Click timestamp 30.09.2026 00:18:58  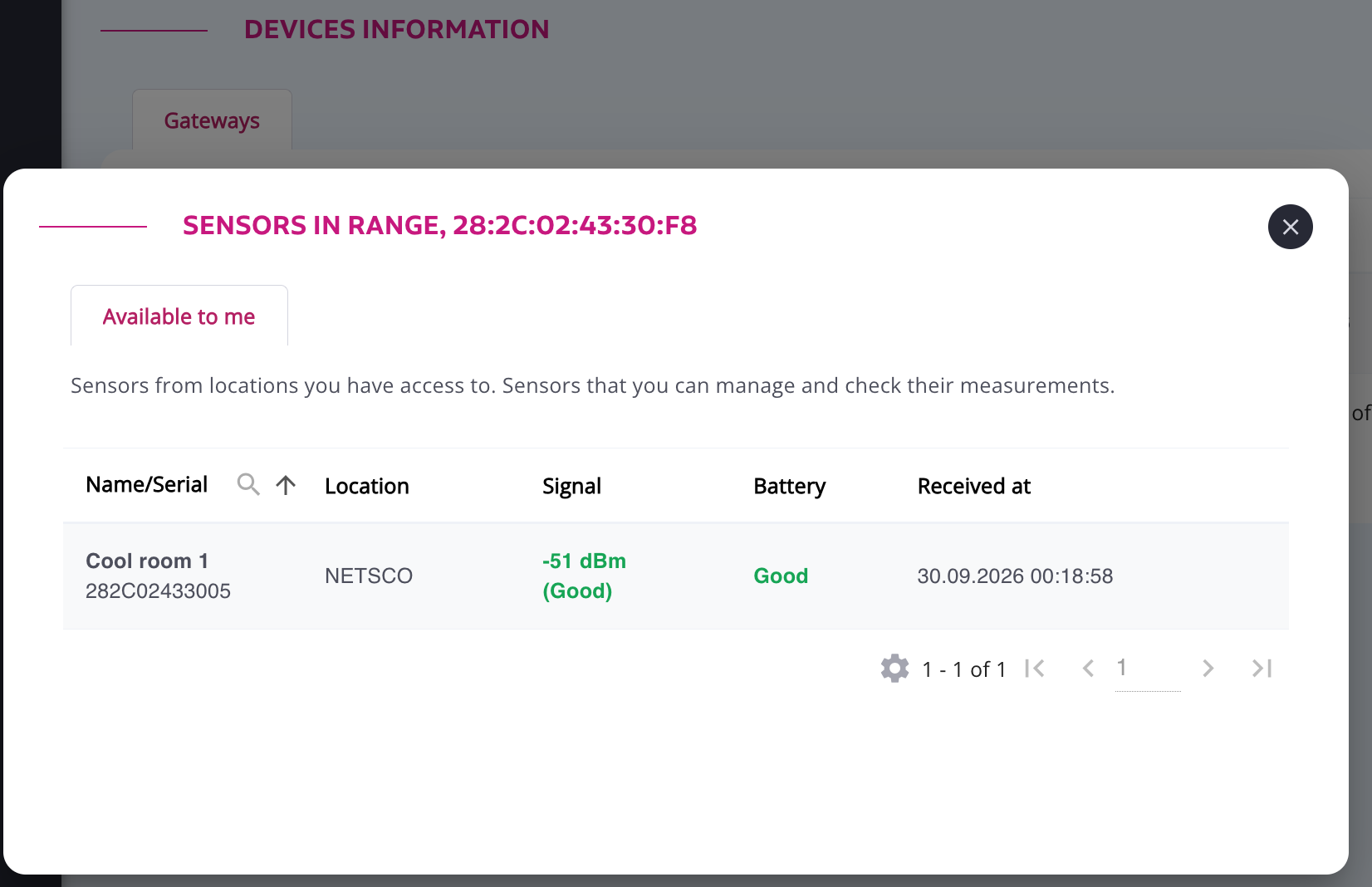1015,576
